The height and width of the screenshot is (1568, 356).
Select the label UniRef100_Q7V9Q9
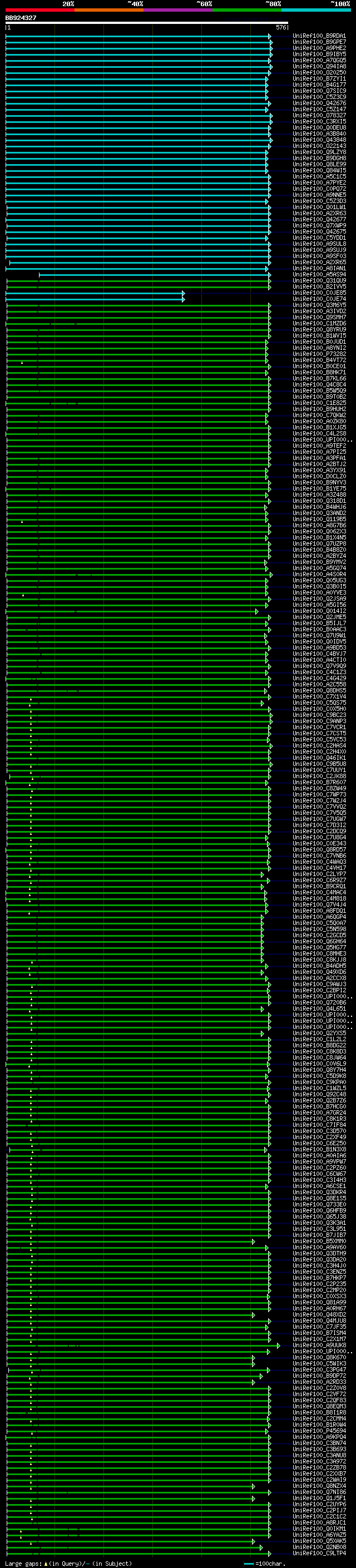click(x=319, y=666)
